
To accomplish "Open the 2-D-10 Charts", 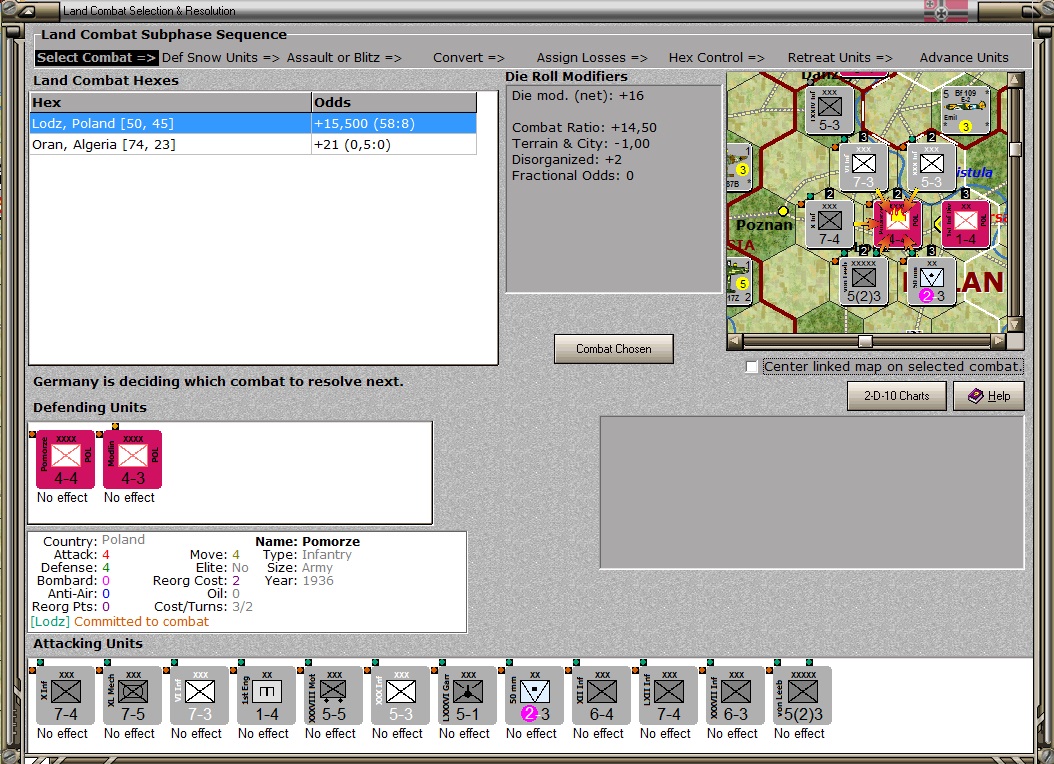I will (897, 396).
